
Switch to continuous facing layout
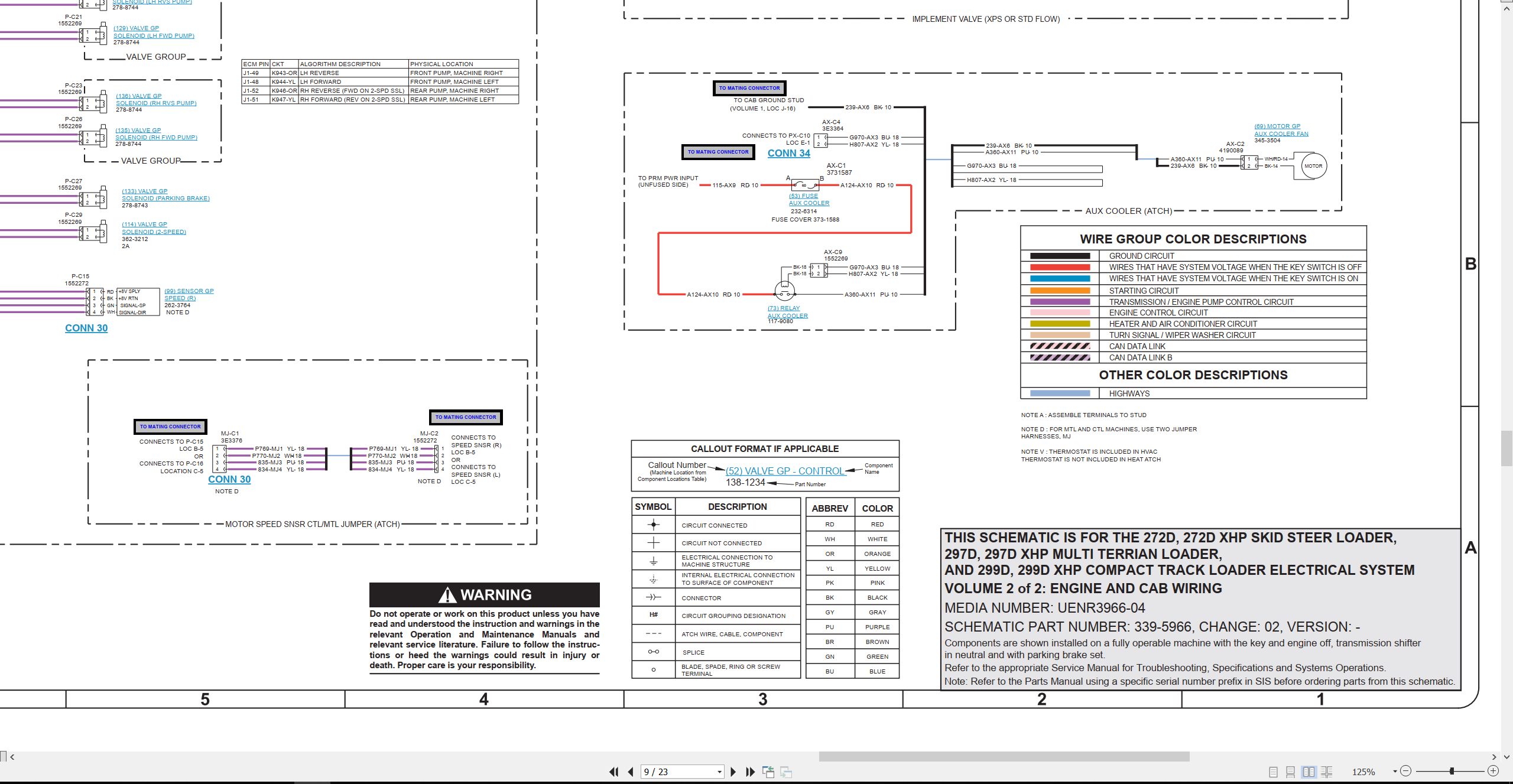(x=1327, y=772)
